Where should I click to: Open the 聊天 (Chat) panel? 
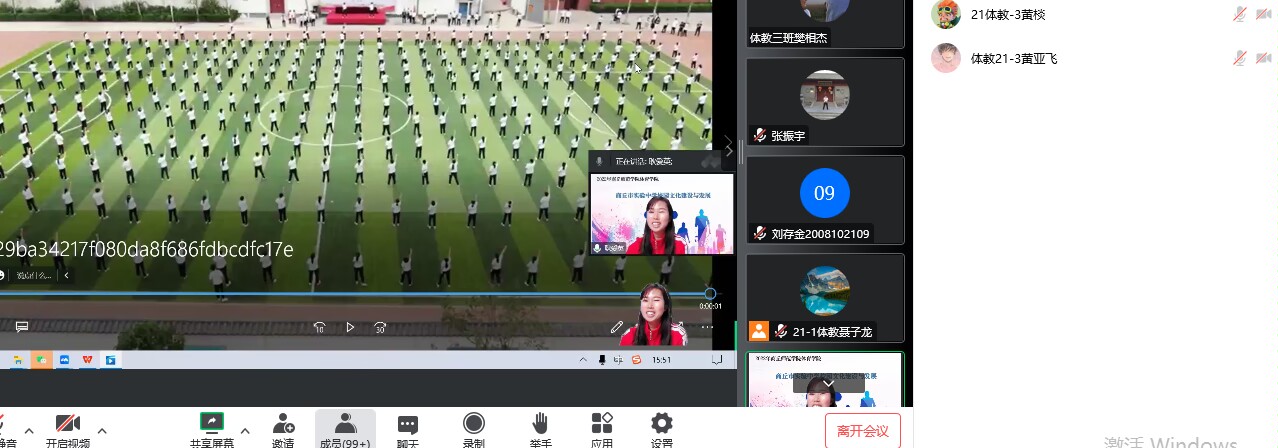point(407,424)
